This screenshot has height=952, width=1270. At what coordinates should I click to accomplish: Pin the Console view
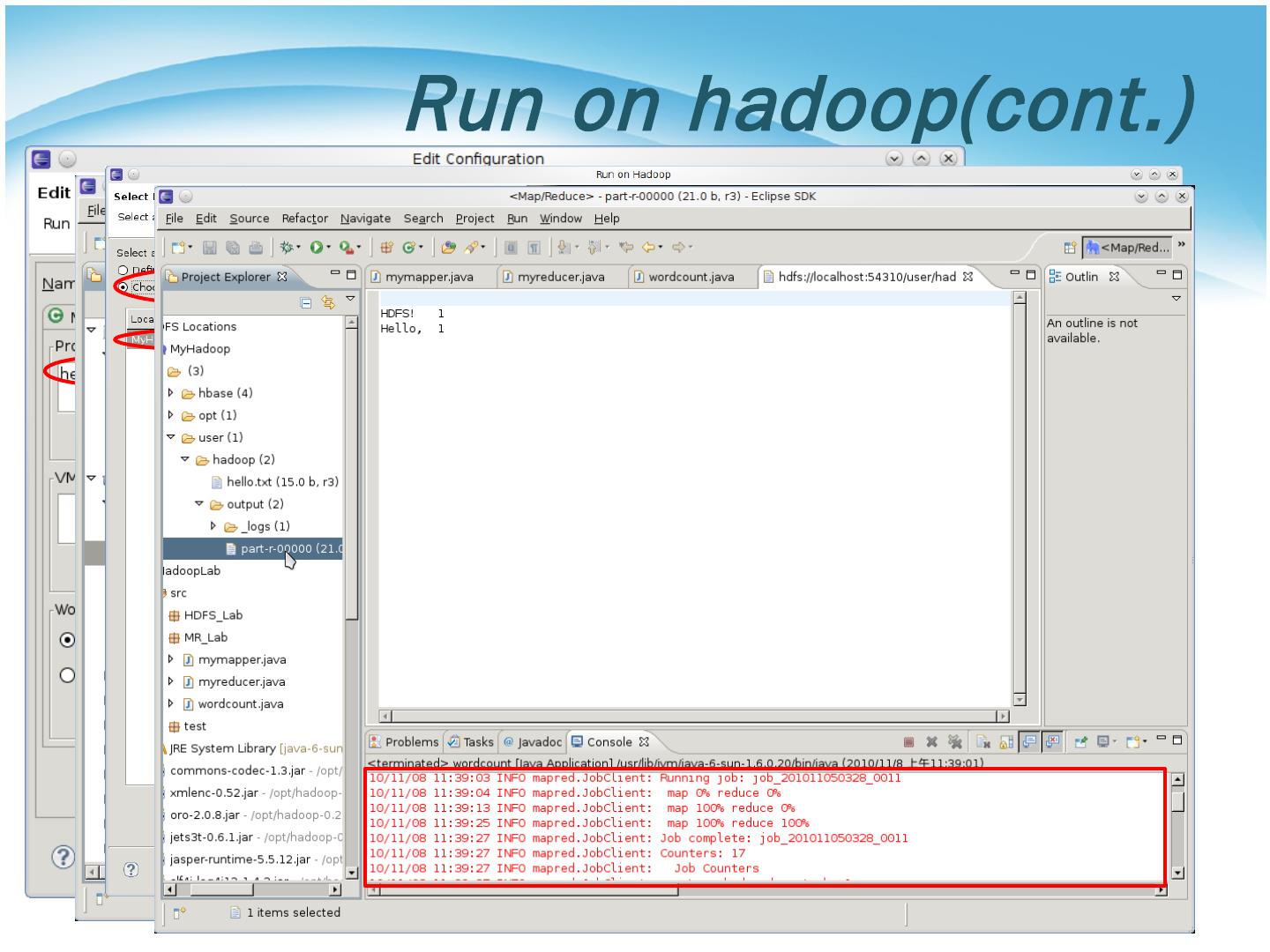point(1081,742)
